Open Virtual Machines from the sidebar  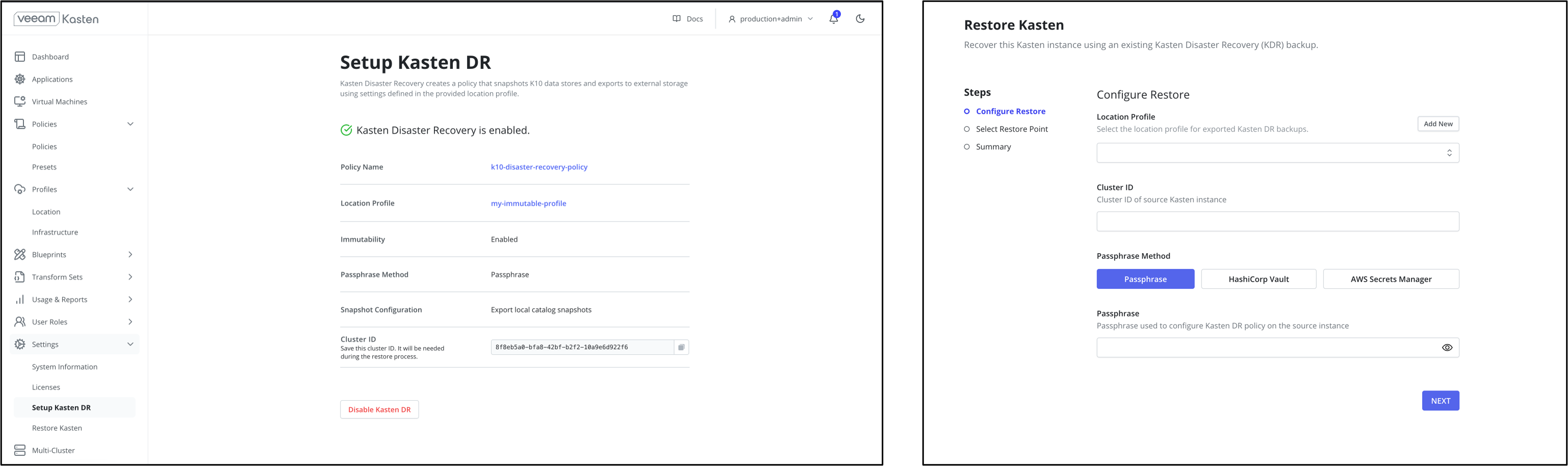(60, 102)
